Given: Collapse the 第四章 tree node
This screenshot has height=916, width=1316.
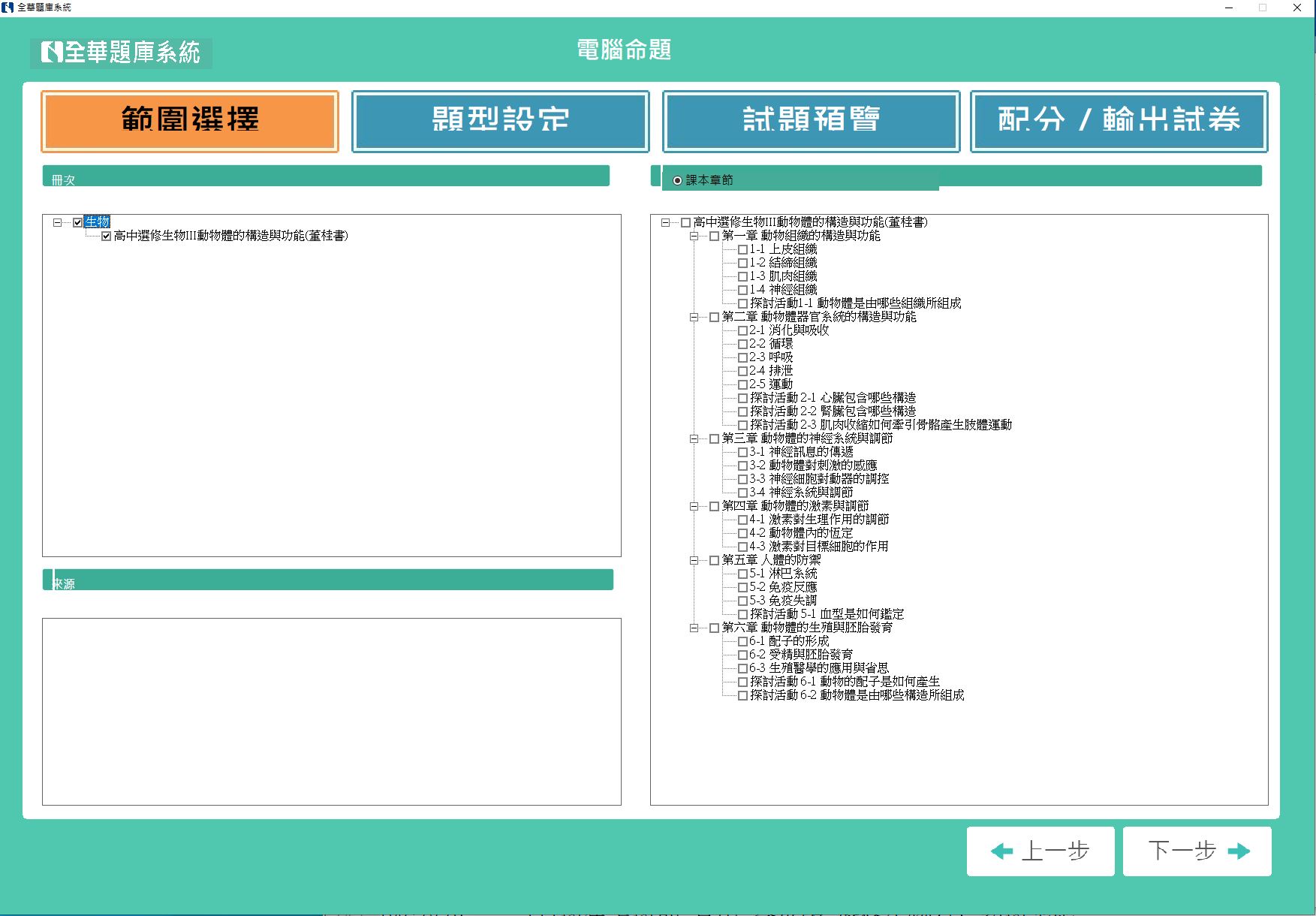Looking at the screenshot, I should pos(694,506).
